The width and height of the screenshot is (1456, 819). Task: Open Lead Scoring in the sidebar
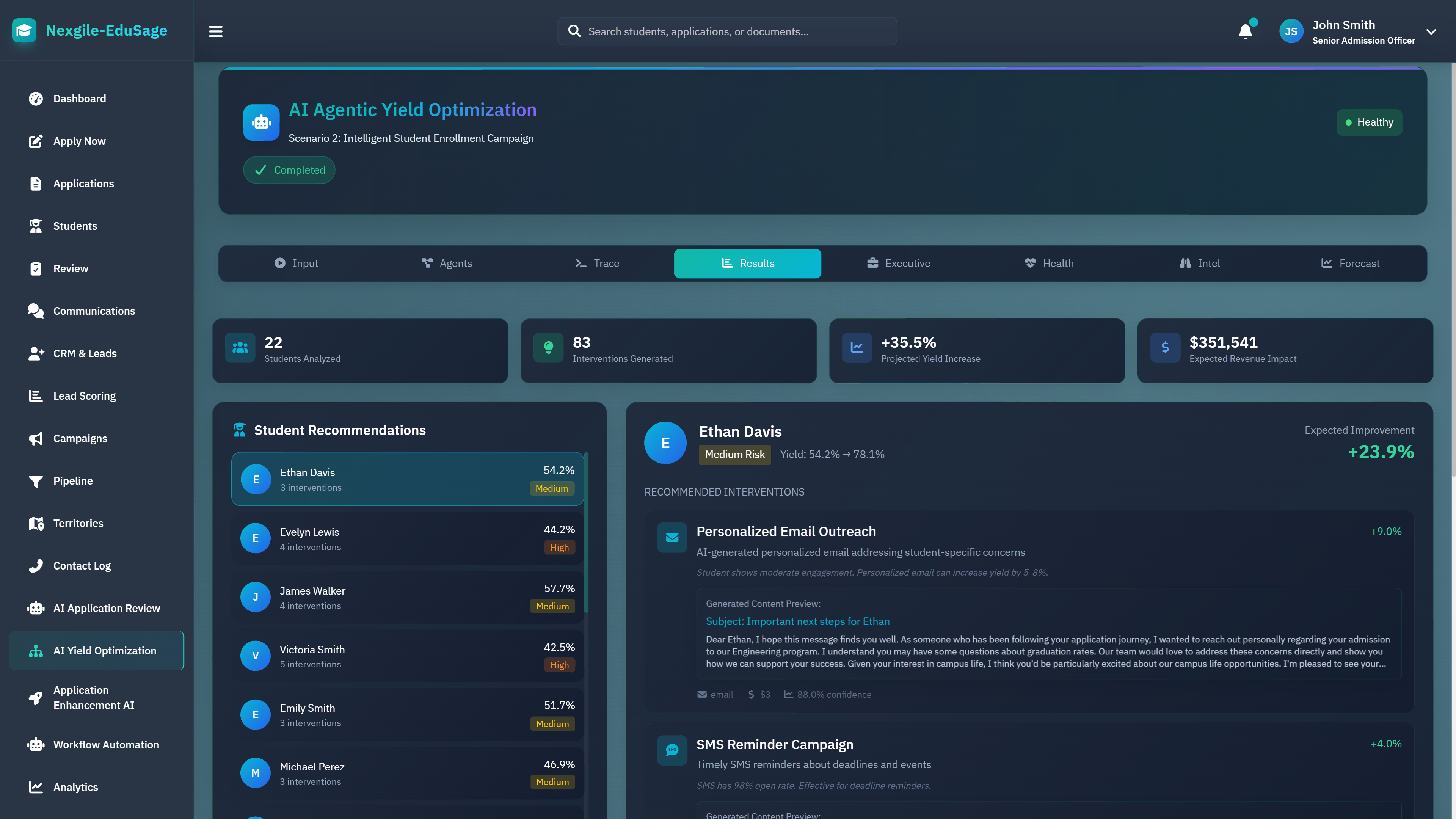(84, 396)
